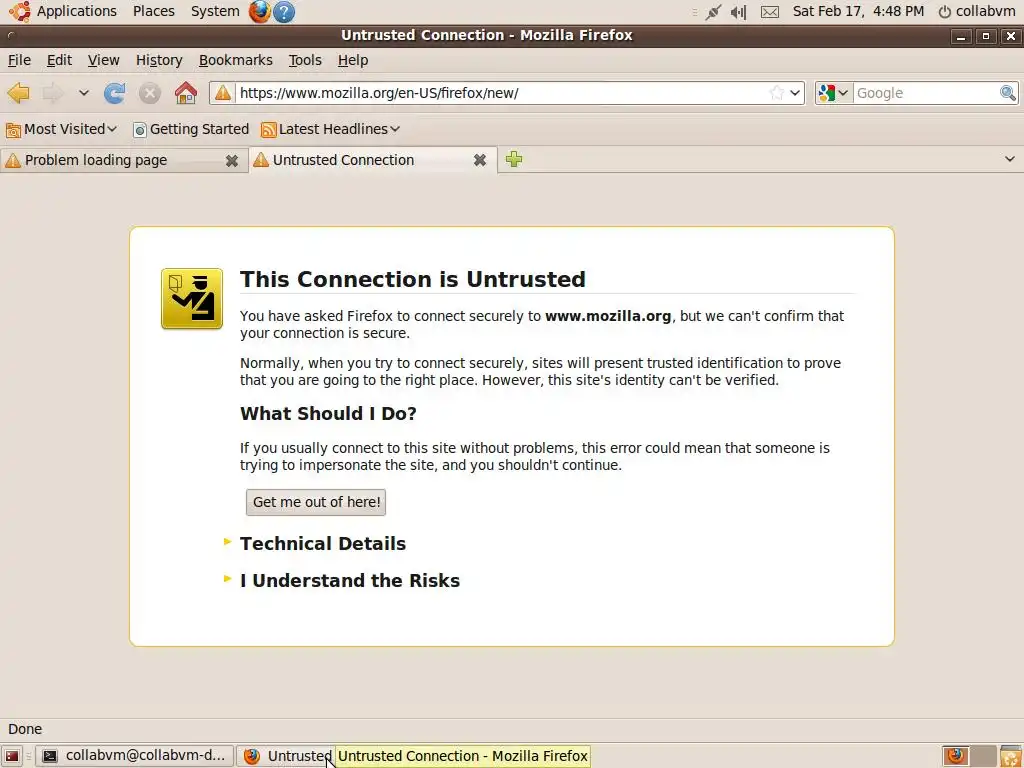The image size is (1024, 768).
Task: Bookmark this page with the star
Action: click(776, 93)
